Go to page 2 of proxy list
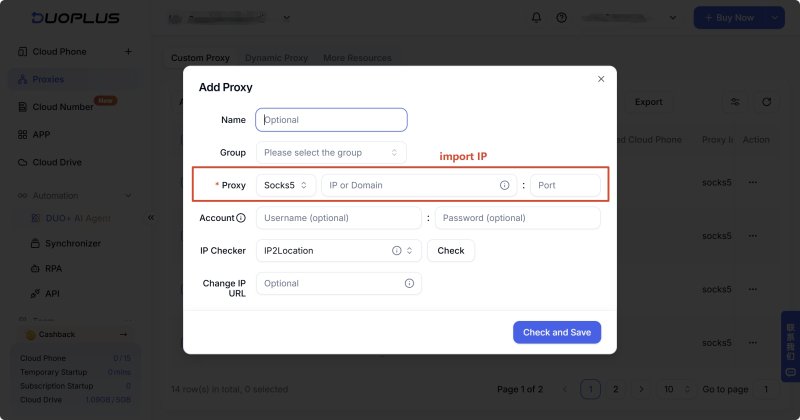 [616, 389]
